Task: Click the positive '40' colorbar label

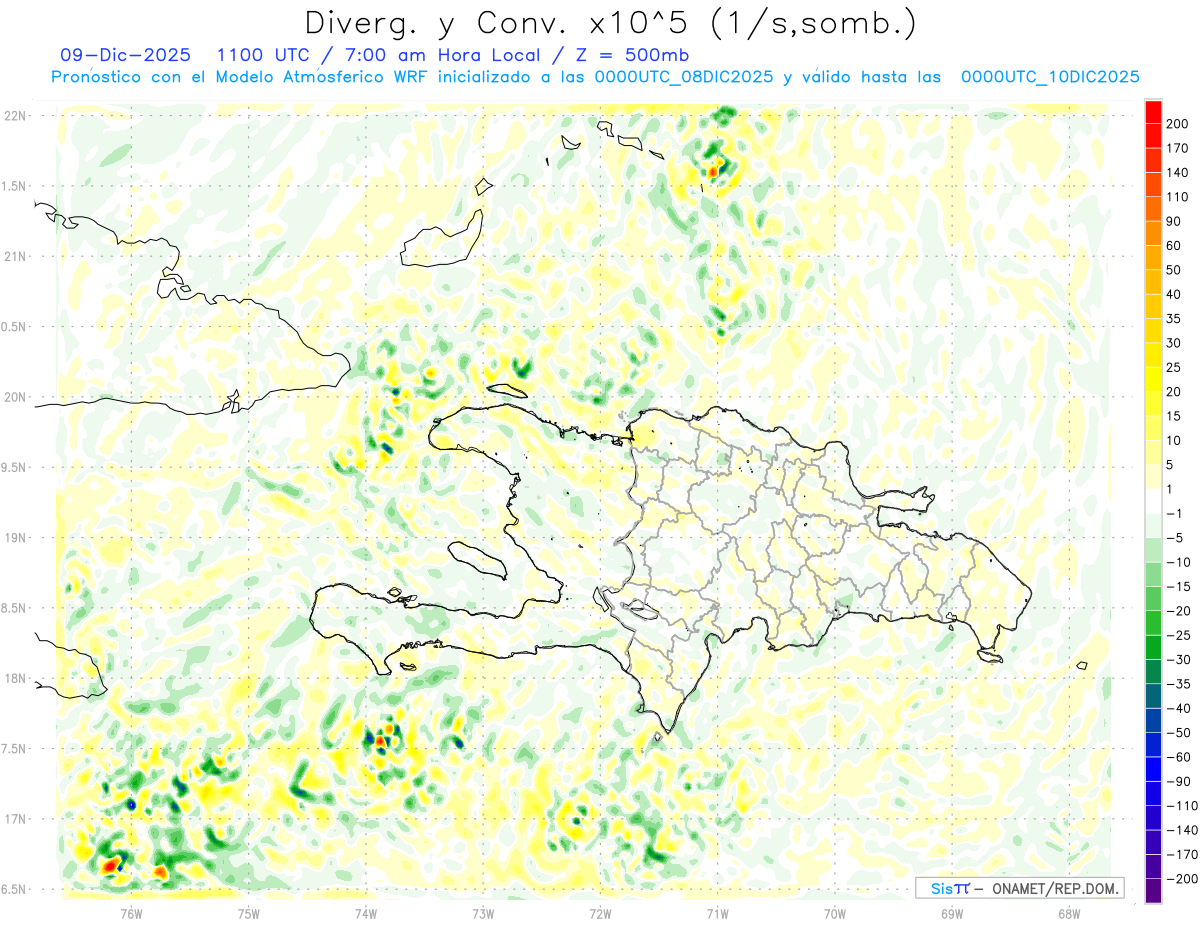Action: (x=1174, y=294)
